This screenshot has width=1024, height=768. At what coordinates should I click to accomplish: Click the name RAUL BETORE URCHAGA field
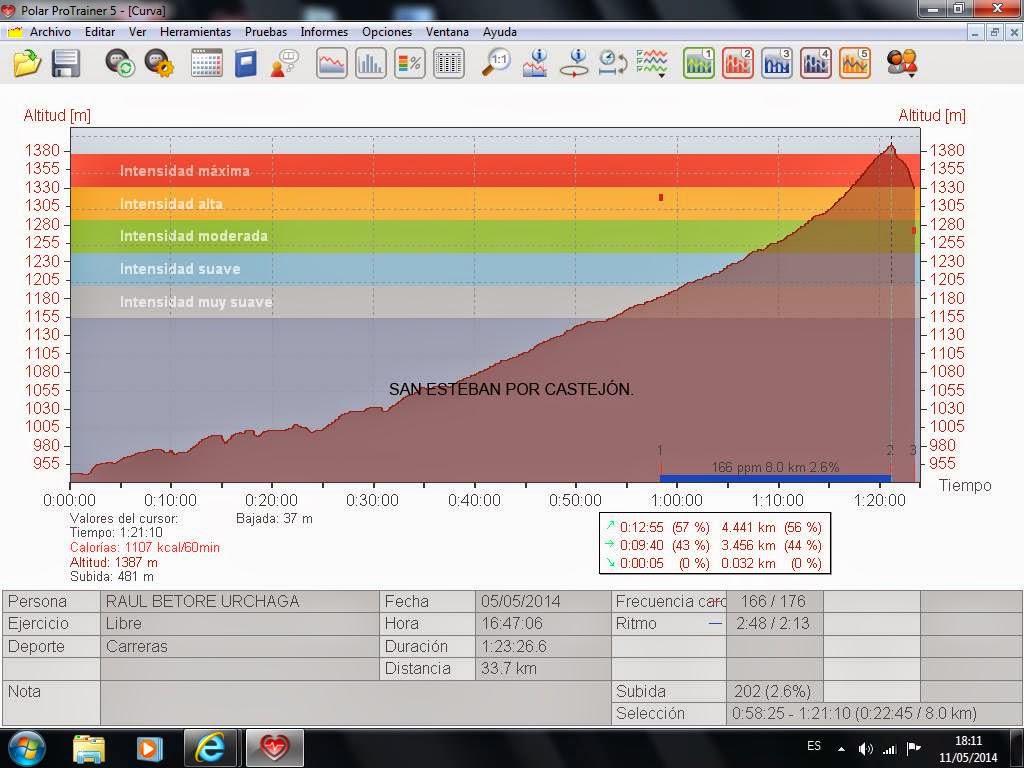click(x=240, y=601)
